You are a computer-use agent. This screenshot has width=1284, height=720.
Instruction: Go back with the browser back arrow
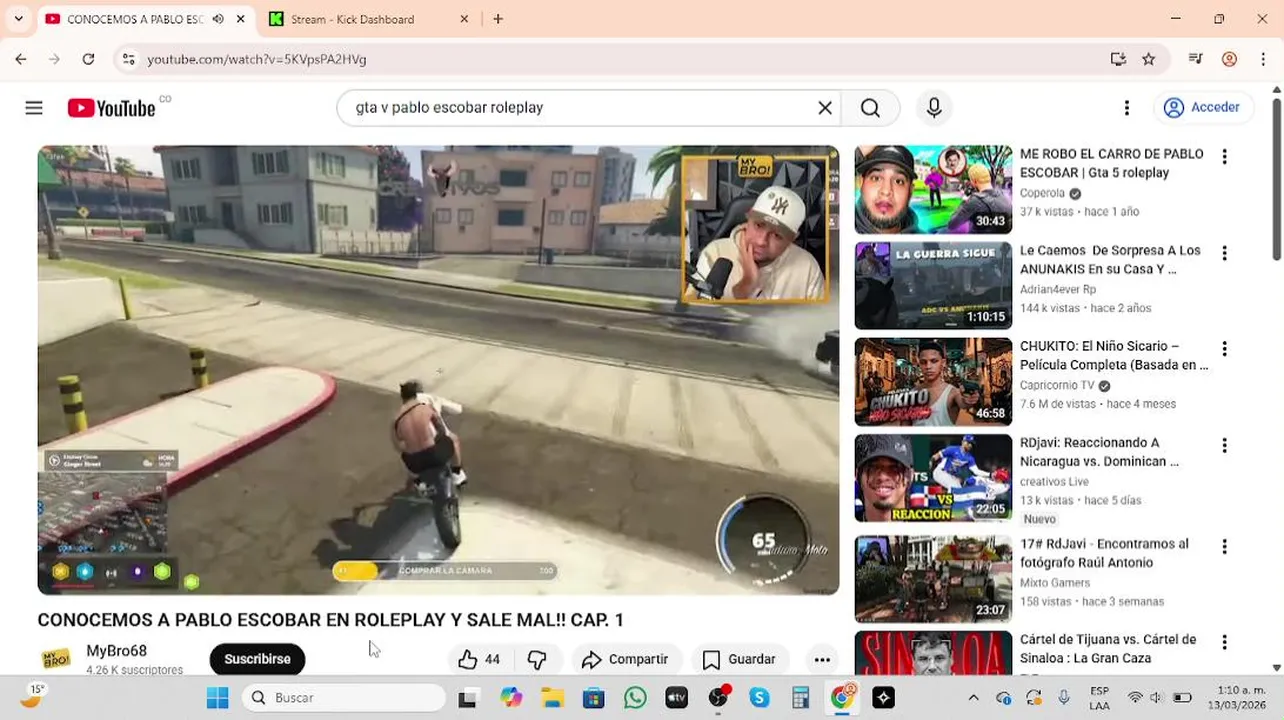[x=21, y=59]
